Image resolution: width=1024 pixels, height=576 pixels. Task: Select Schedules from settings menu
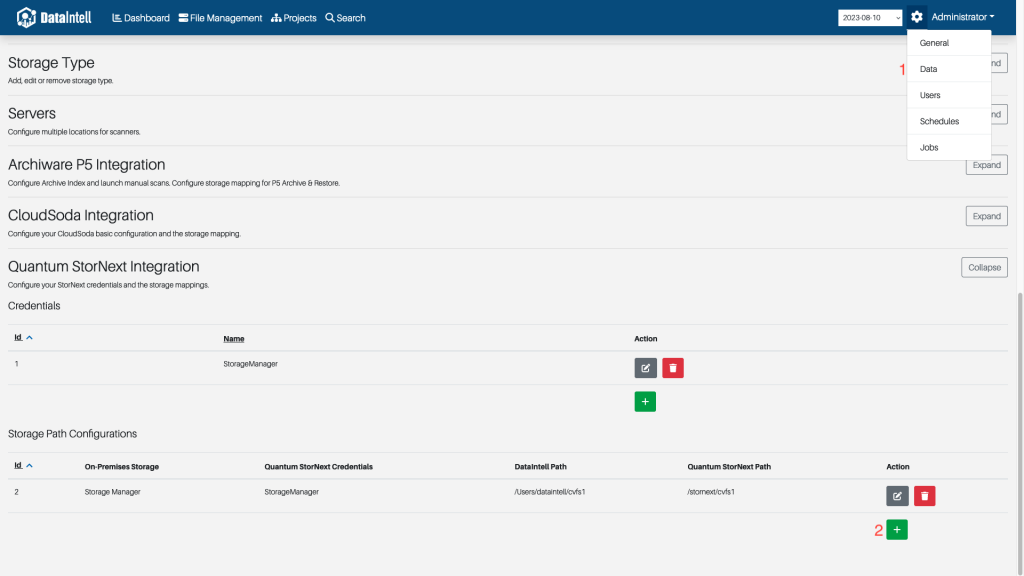[949, 121]
